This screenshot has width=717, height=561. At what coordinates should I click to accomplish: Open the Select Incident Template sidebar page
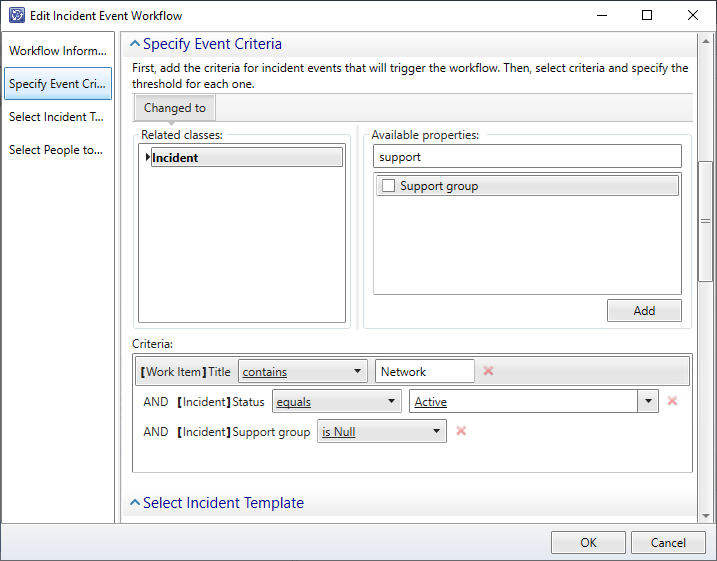click(x=57, y=117)
